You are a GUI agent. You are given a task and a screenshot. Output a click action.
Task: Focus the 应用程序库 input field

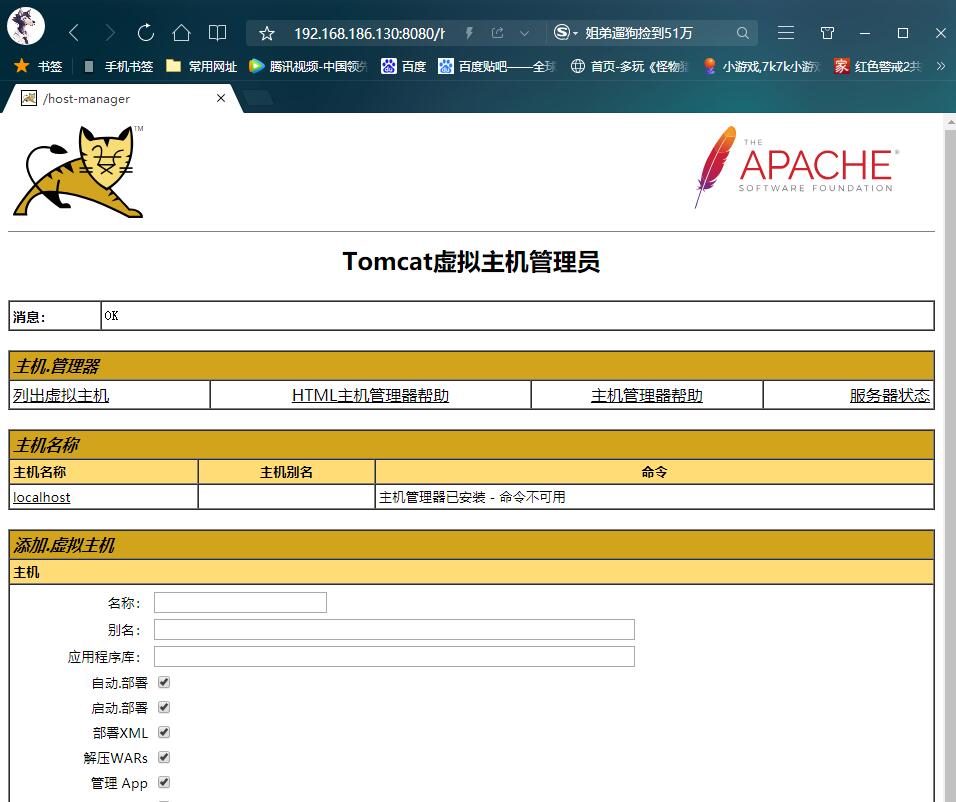(x=394, y=656)
